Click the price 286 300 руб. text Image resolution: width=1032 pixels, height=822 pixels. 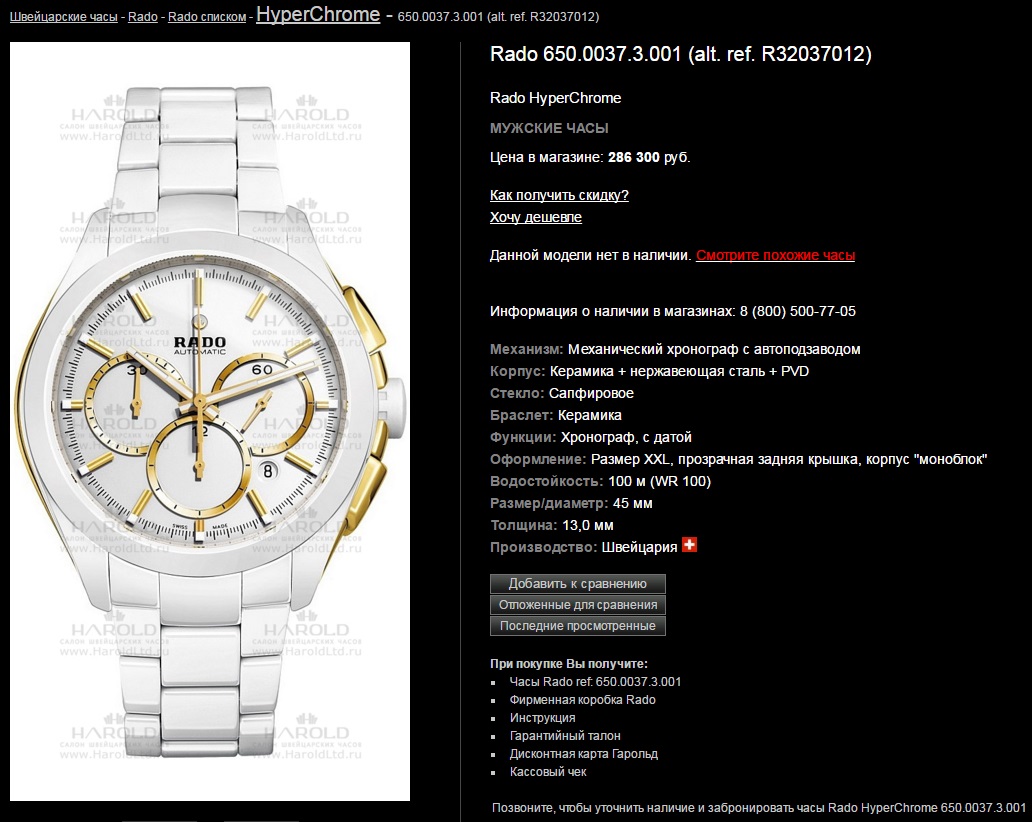(649, 157)
